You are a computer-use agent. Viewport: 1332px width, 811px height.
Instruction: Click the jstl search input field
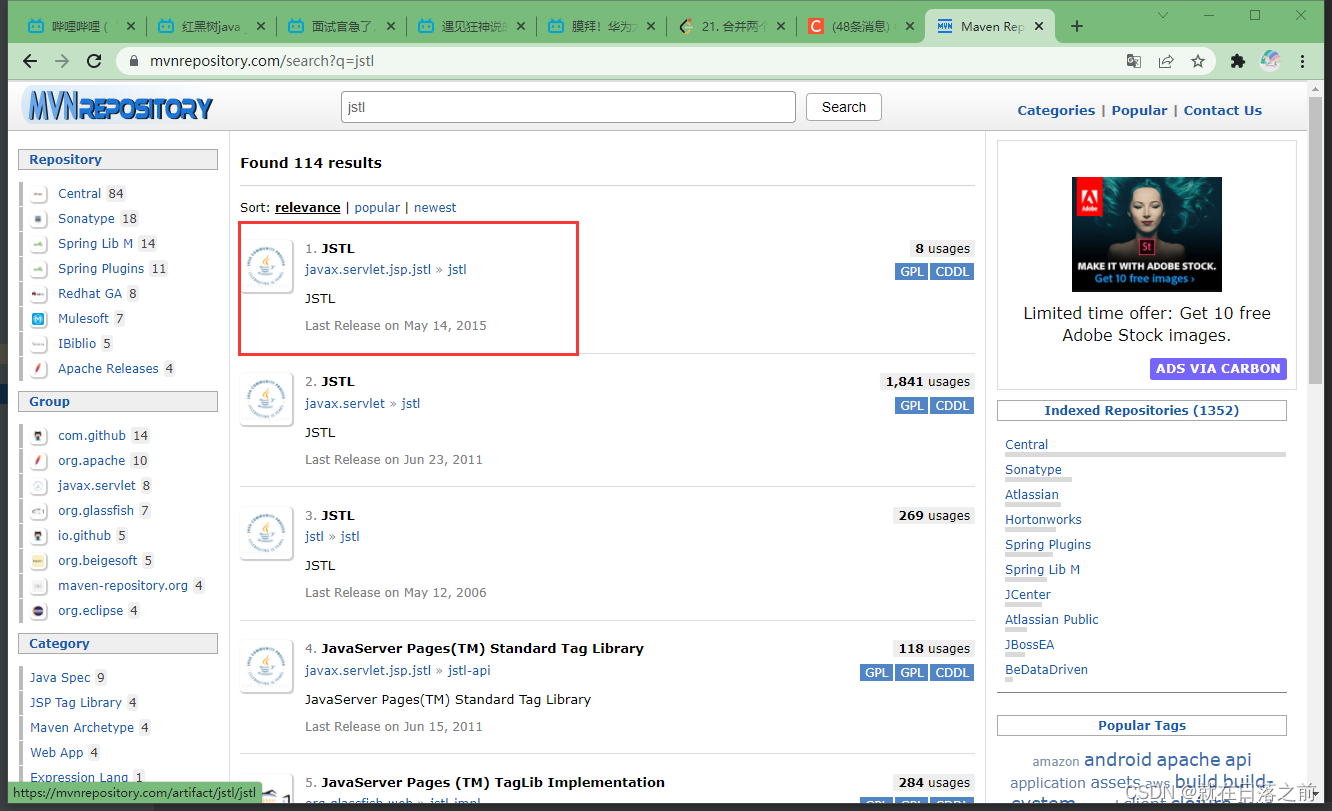(x=568, y=107)
